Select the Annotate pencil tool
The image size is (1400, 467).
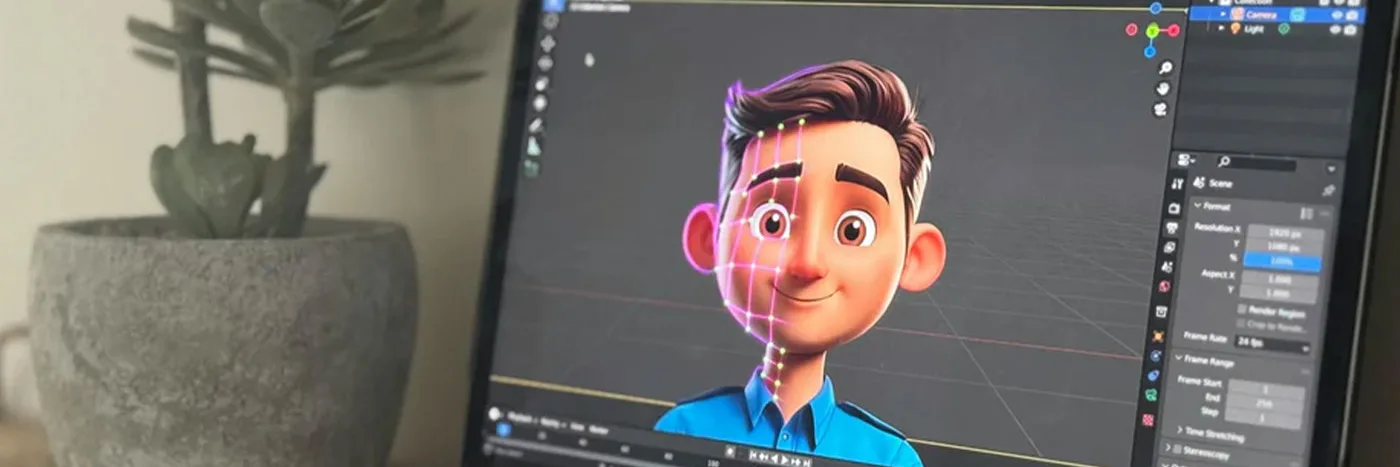pos(536,125)
